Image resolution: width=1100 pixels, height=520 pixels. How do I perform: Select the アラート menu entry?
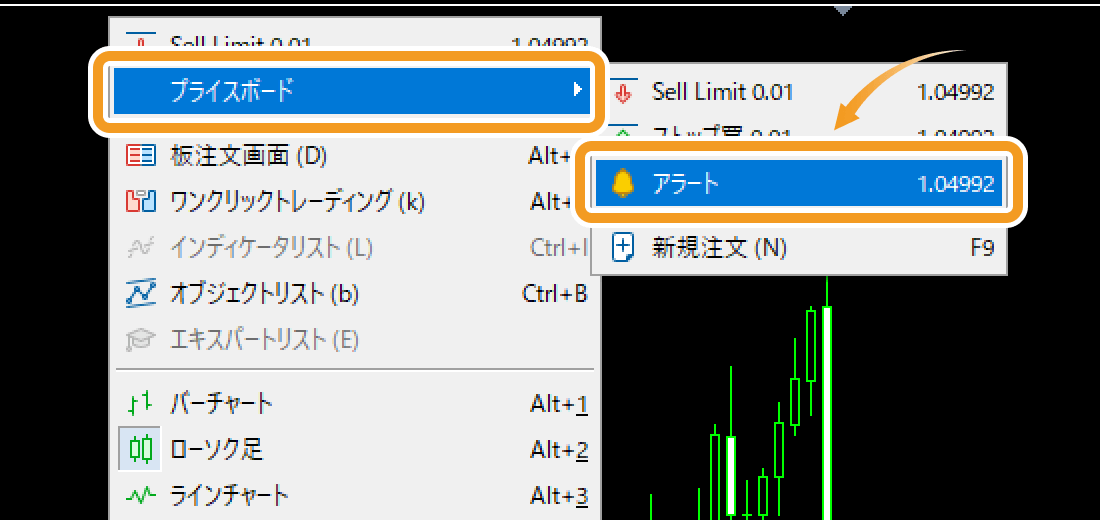tap(799, 184)
